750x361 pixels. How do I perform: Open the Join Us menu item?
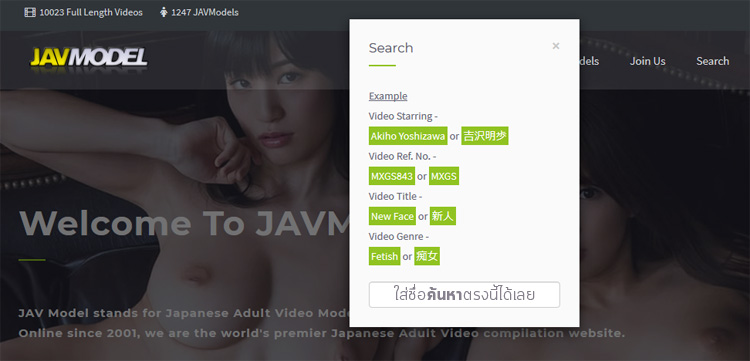(647, 61)
